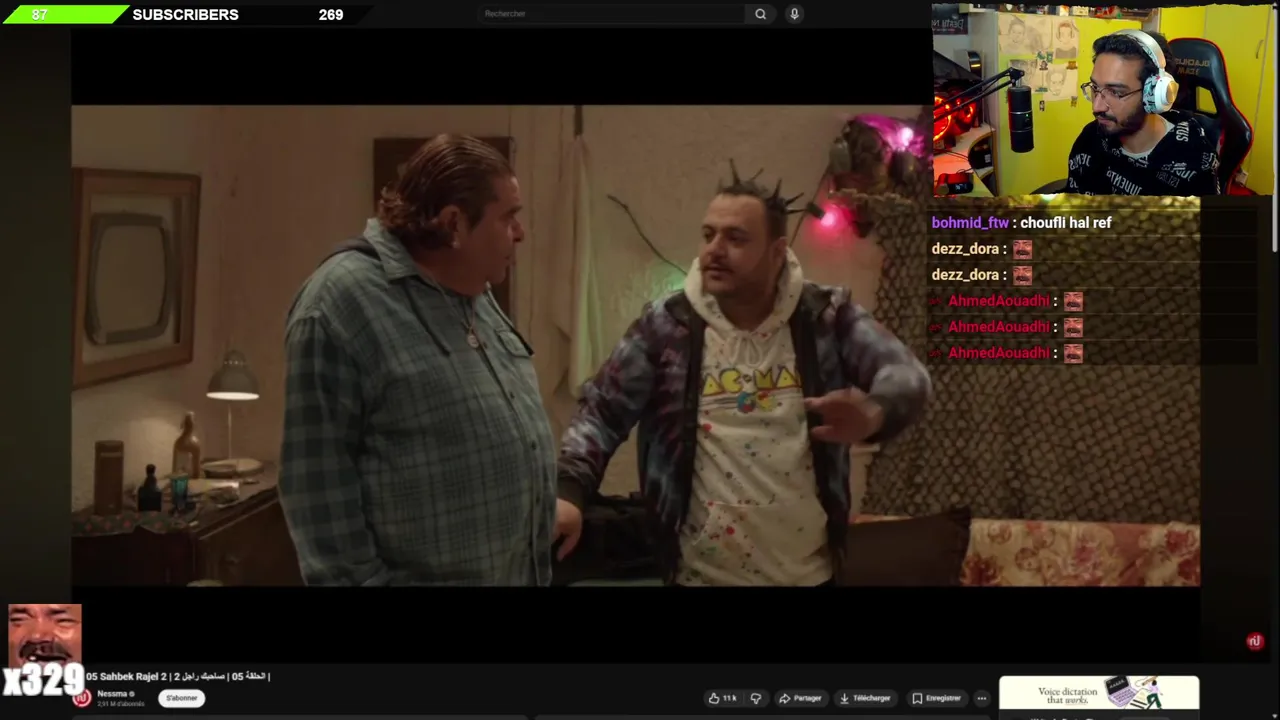Activate voice search microphone icon
Viewport: 1280px width, 720px height.
click(794, 14)
